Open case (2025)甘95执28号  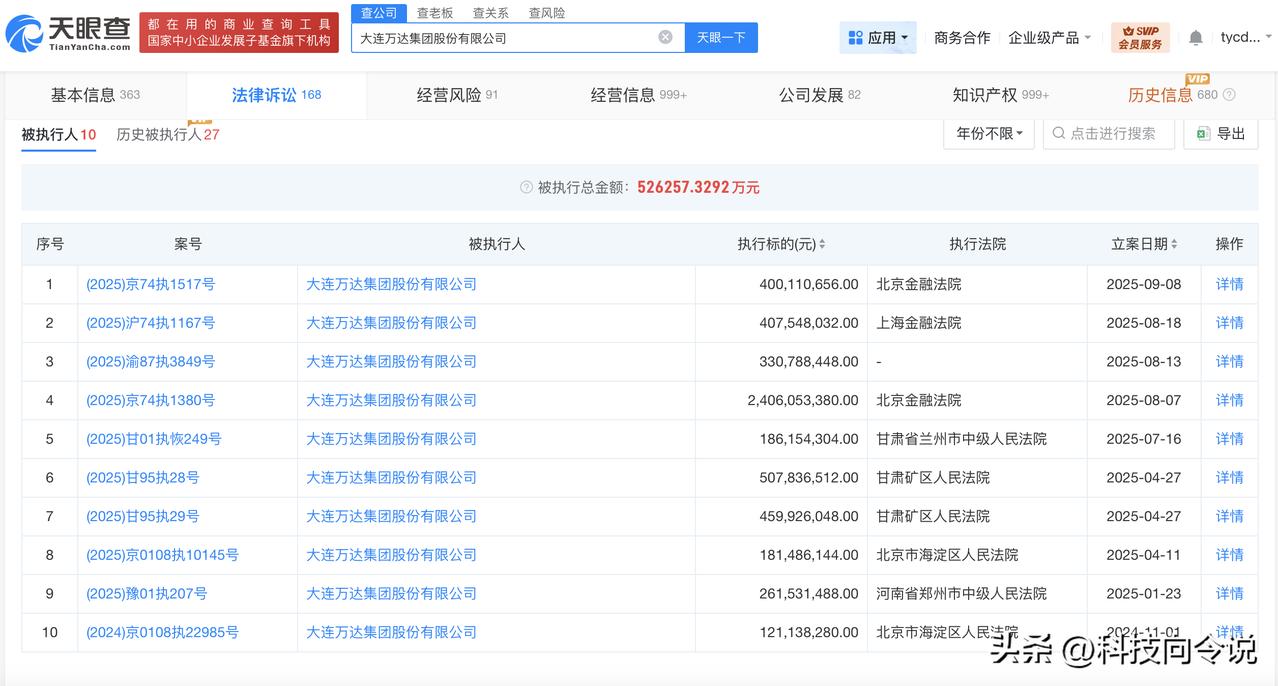142,477
